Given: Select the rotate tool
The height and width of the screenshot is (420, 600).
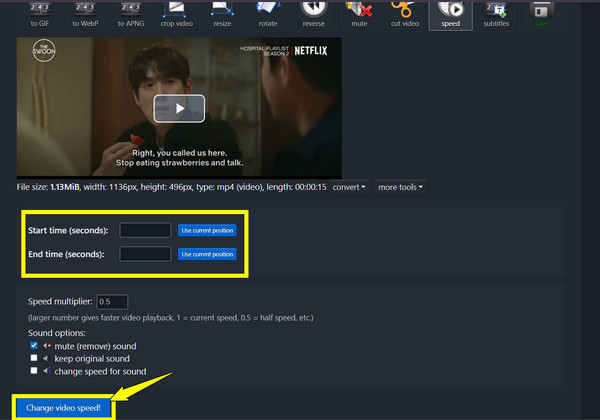Looking at the screenshot, I should point(268,14).
